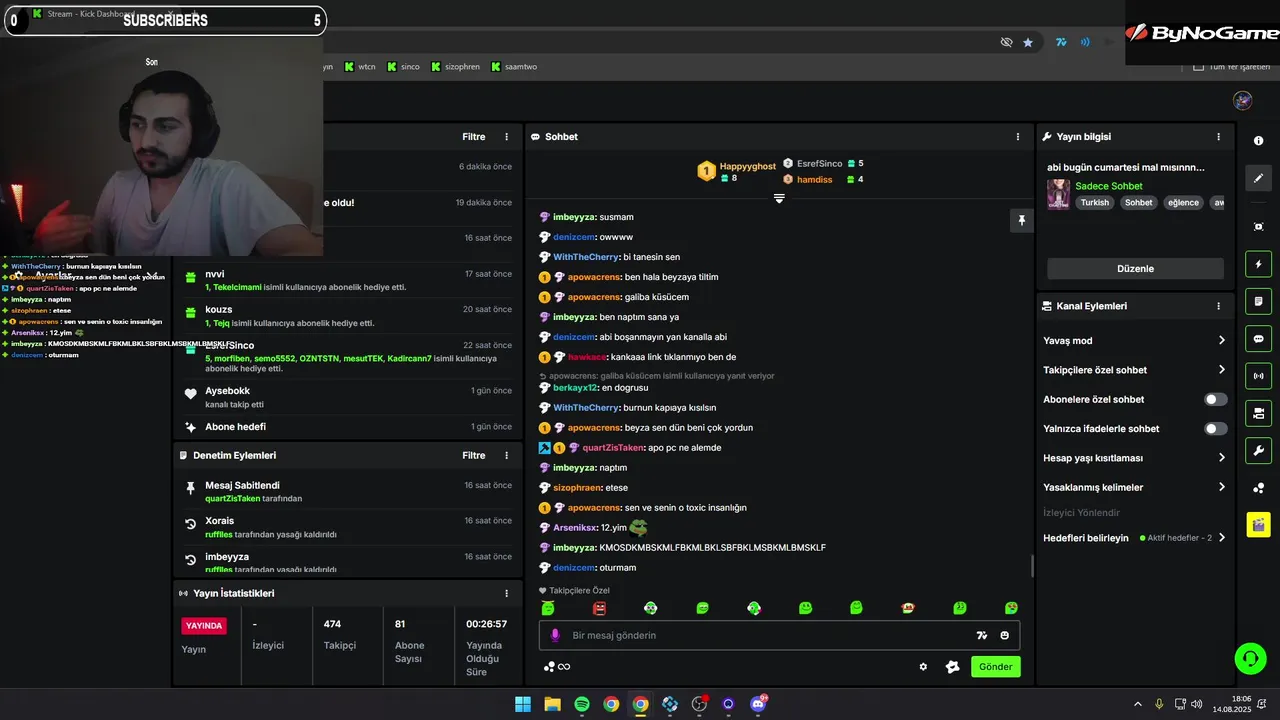Open the info icon in the right sidebar

click(x=1258, y=141)
